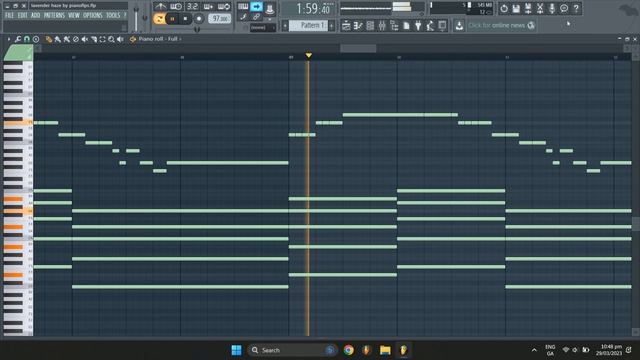
Task: Open the plugin picker plug icon
Action: coord(418,26)
